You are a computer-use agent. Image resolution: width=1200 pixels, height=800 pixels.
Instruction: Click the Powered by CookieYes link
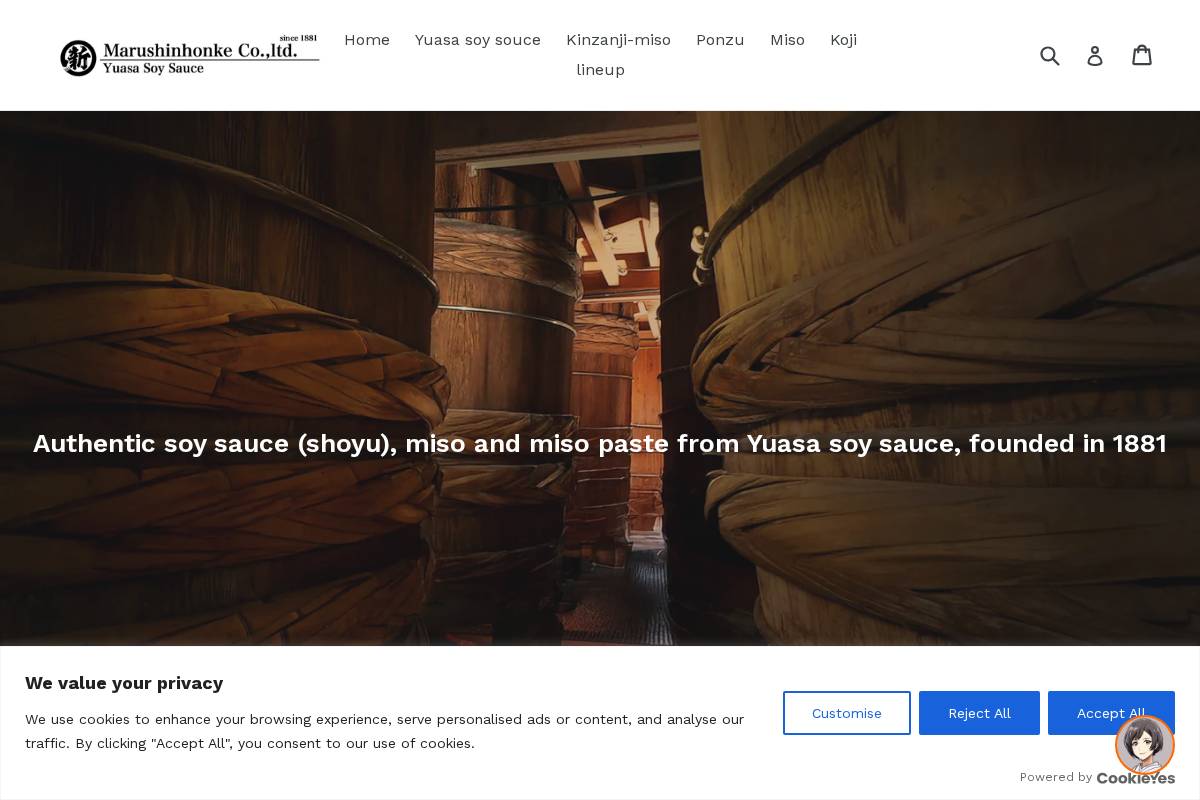pyautogui.click(x=1098, y=777)
